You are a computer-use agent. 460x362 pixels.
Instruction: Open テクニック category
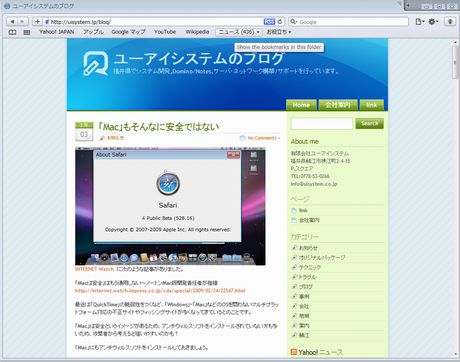pyautogui.click(x=310, y=267)
